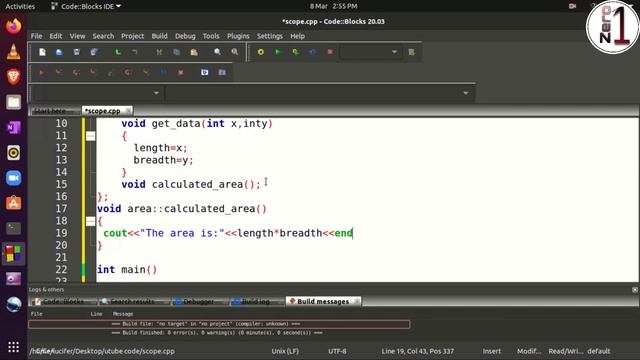Image resolution: width=640 pixels, height=360 pixels.
Task: Click the Build and run icon
Action: tap(296, 52)
